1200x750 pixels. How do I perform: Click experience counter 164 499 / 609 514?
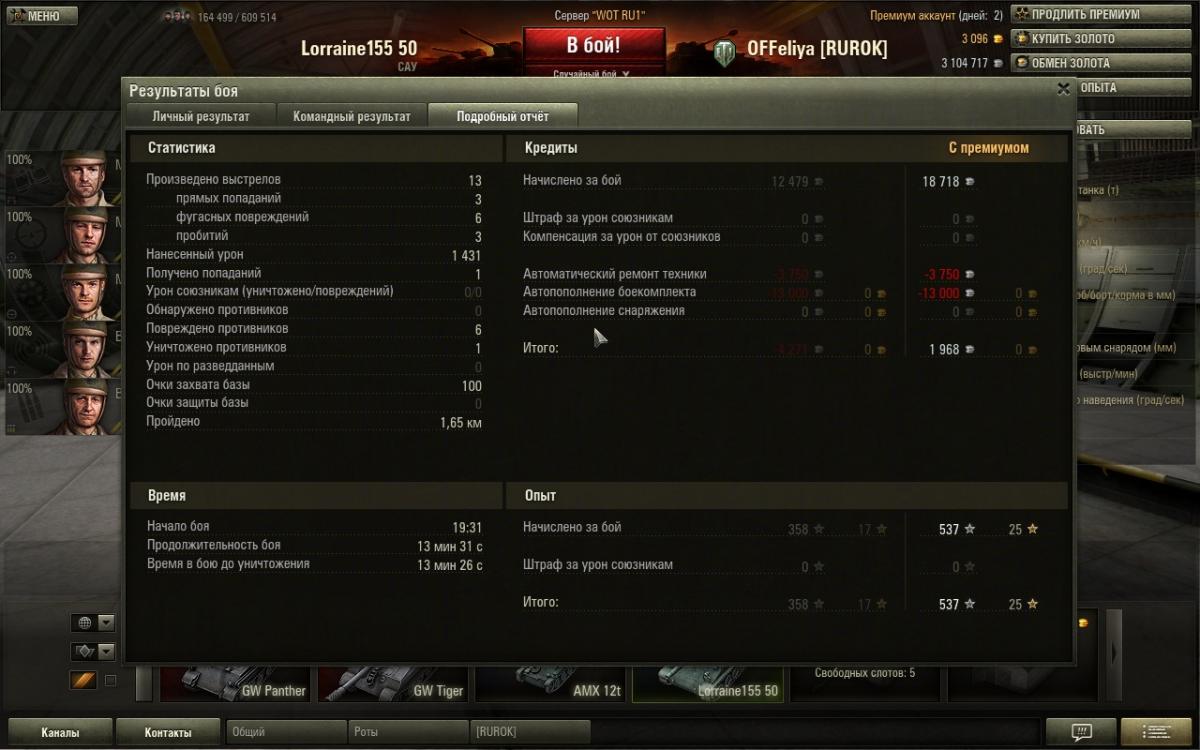237,18
